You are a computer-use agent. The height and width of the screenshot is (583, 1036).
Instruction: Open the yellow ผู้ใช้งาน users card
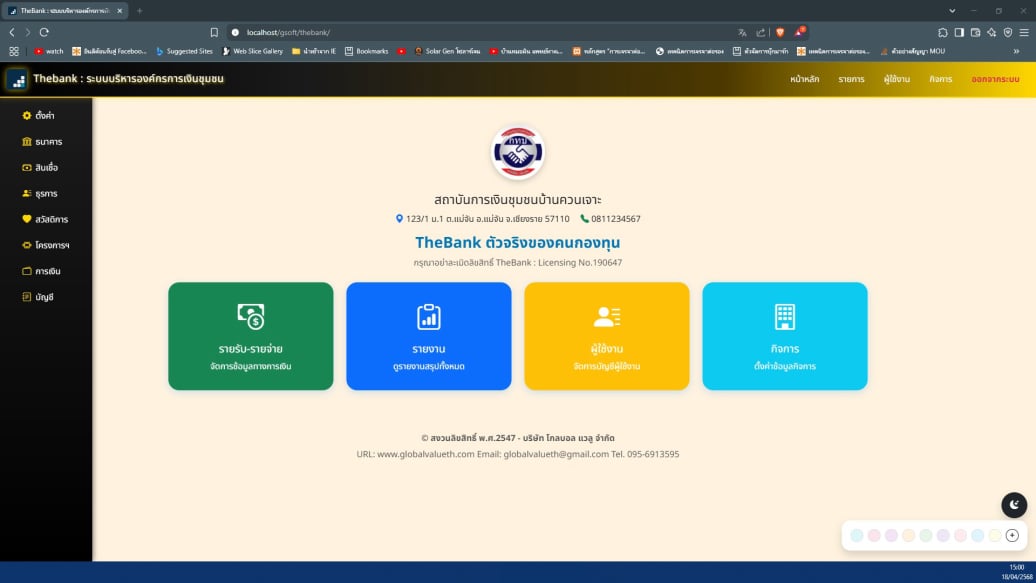click(x=607, y=336)
